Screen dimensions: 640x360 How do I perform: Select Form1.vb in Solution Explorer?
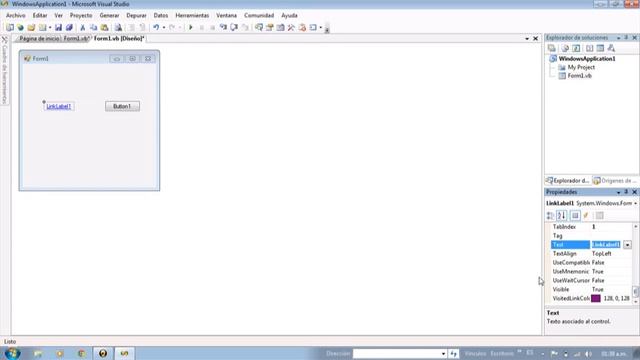pos(580,76)
